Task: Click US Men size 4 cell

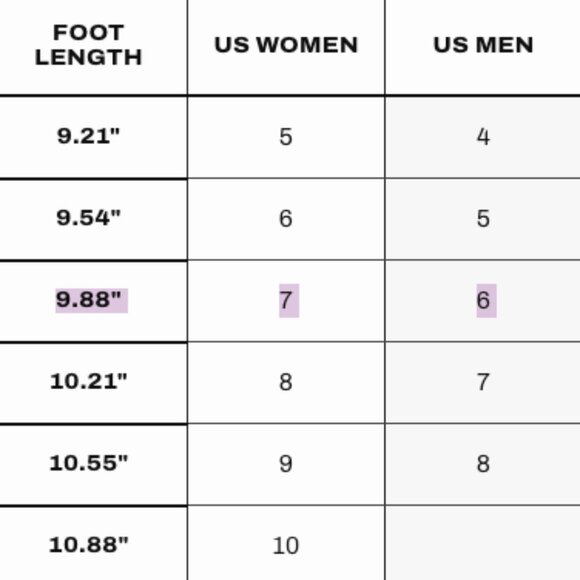Action: pos(483,137)
